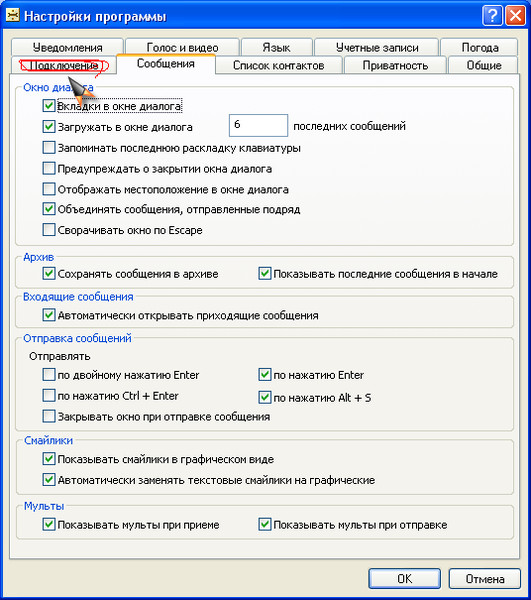Open the Подключение tab
Viewport: 531px width, 600px height.
[64, 65]
